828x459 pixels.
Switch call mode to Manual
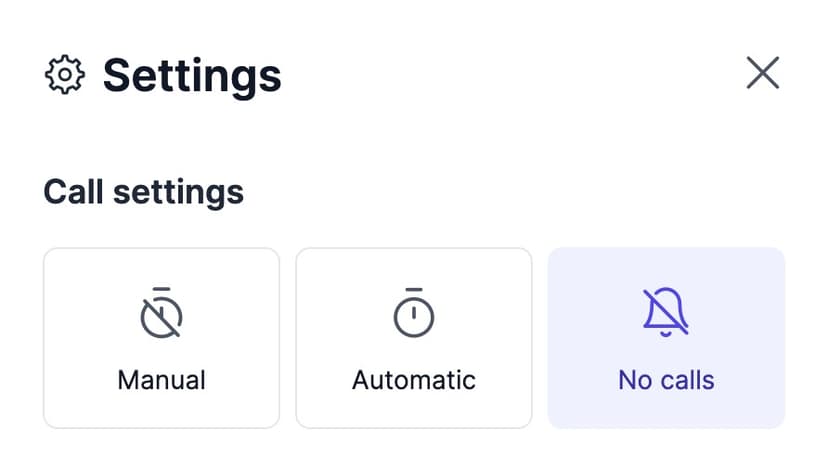click(161, 338)
